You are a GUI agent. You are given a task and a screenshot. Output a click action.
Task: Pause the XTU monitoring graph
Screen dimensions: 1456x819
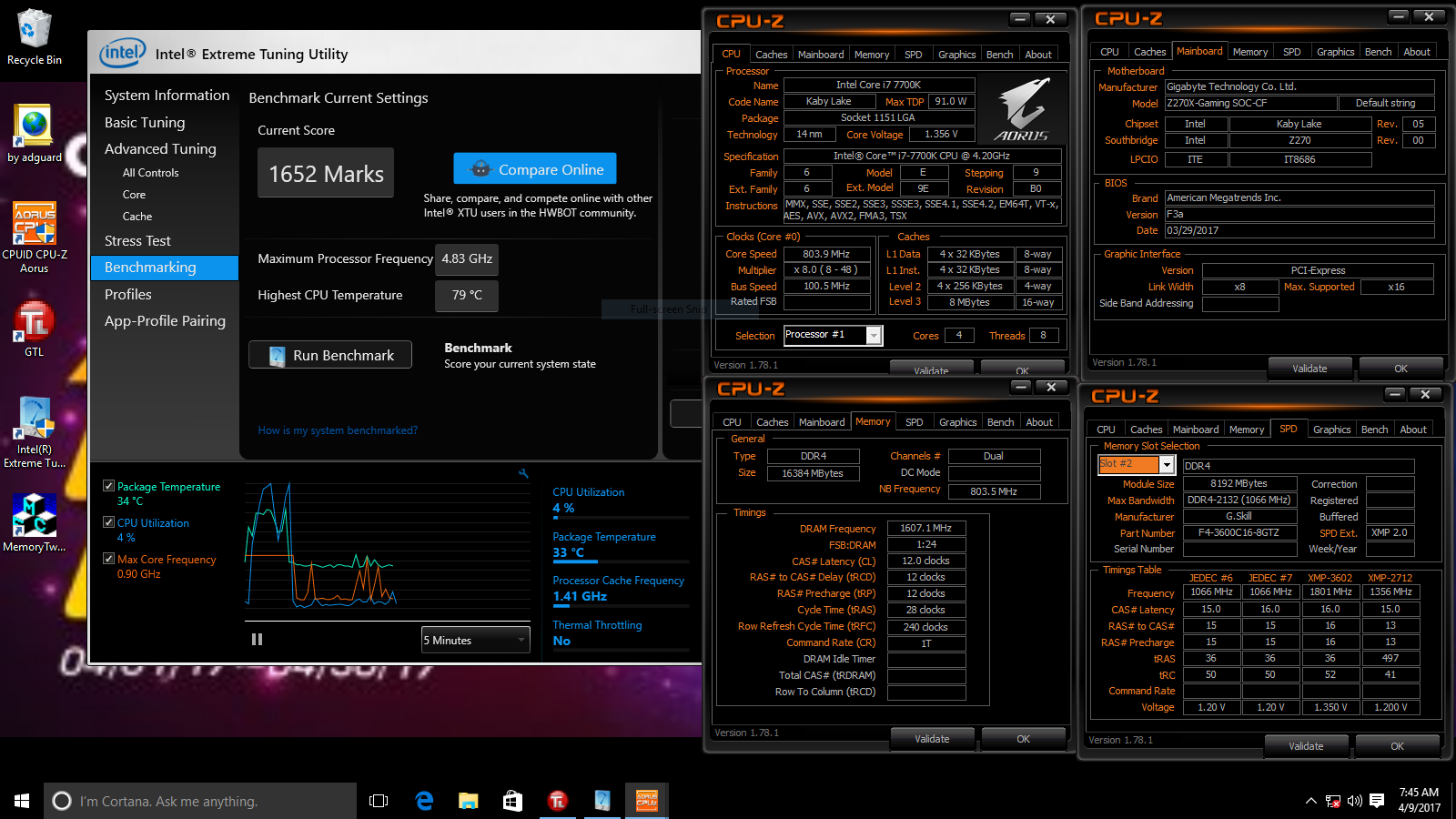[257, 640]
